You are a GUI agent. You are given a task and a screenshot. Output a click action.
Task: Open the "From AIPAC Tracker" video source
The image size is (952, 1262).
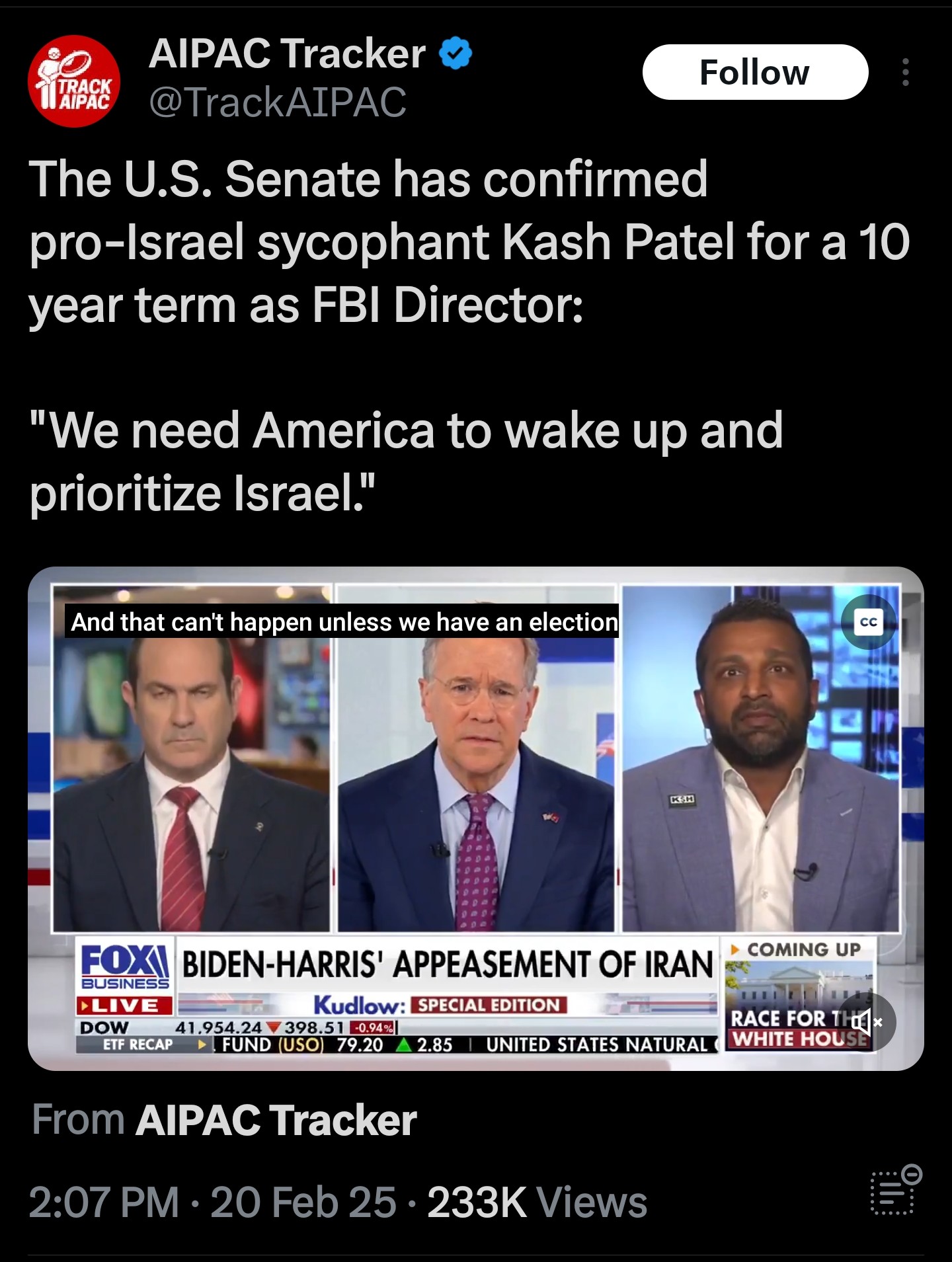point(224,1120)
